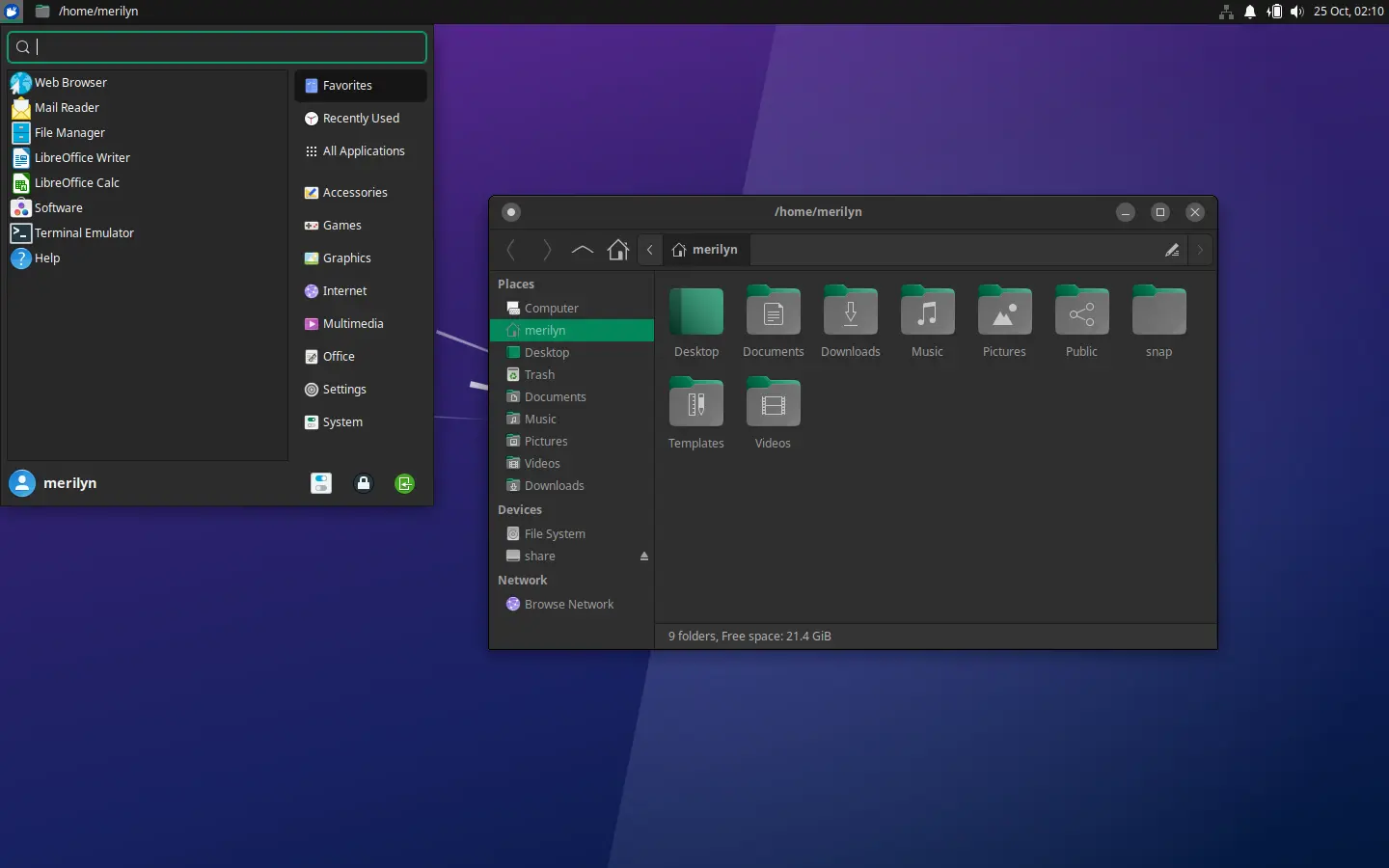Click the home folder toolbar icon
The width and height of the screenshot is (1389, 868).
pos(618,250)
